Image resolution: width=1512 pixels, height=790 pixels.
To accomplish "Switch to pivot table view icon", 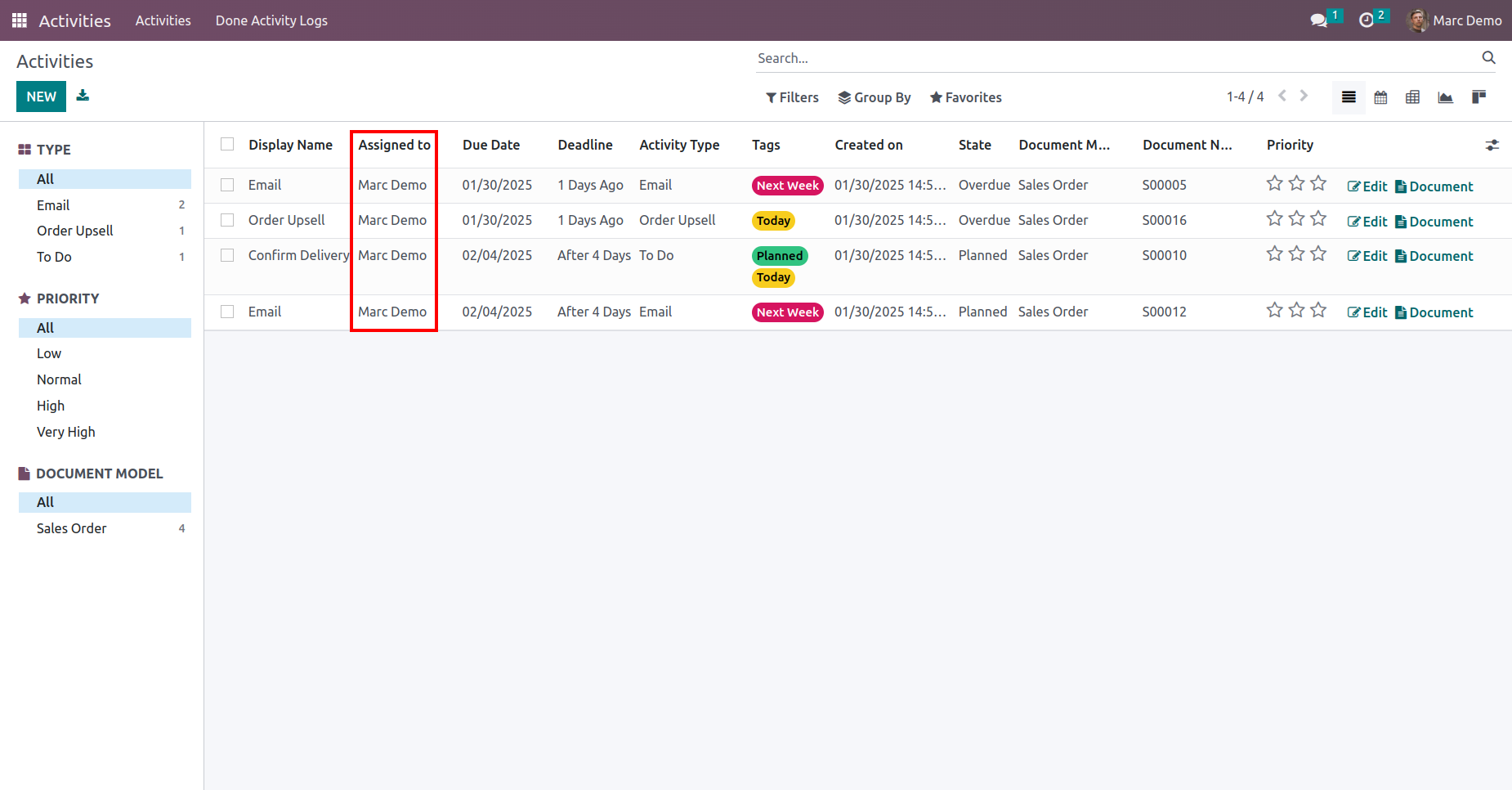I will pyautogui.click(x=1412, y=97).
